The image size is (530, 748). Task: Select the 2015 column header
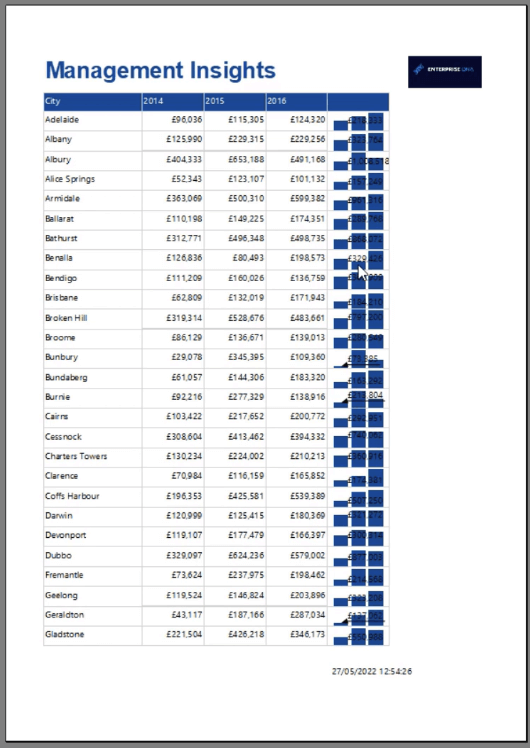[x=235, y=102]
